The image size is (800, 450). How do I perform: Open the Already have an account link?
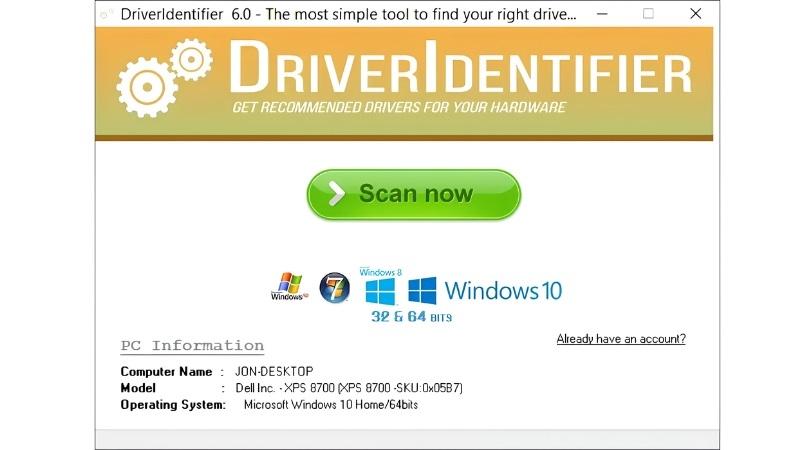tap(621, 339)
